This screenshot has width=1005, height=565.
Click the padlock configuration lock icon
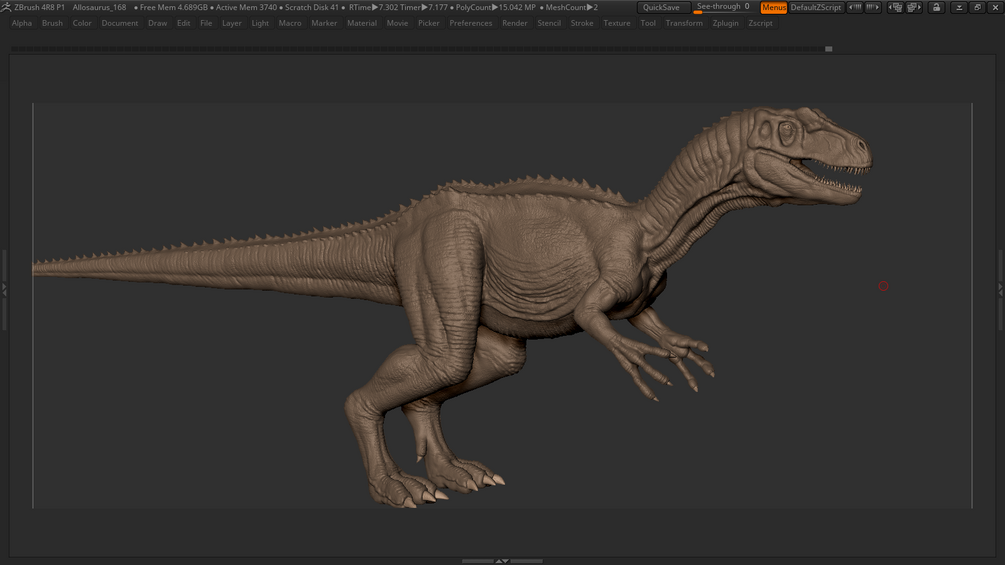[x=936, y=7]
